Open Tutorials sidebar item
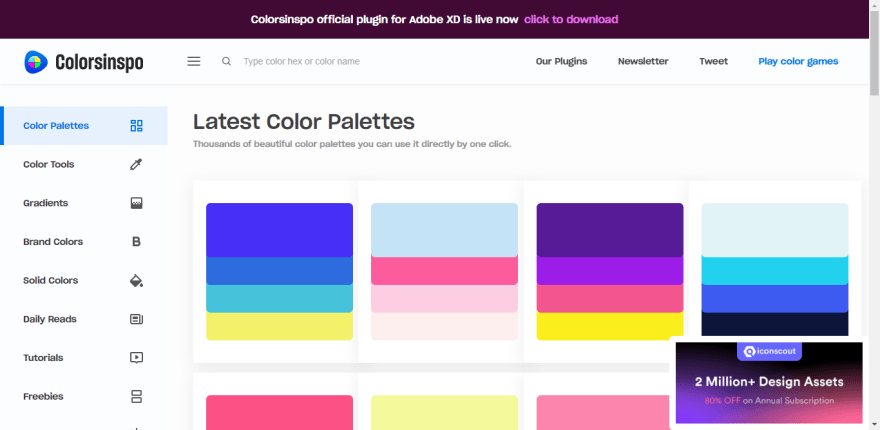 click(x=84, y=358)
